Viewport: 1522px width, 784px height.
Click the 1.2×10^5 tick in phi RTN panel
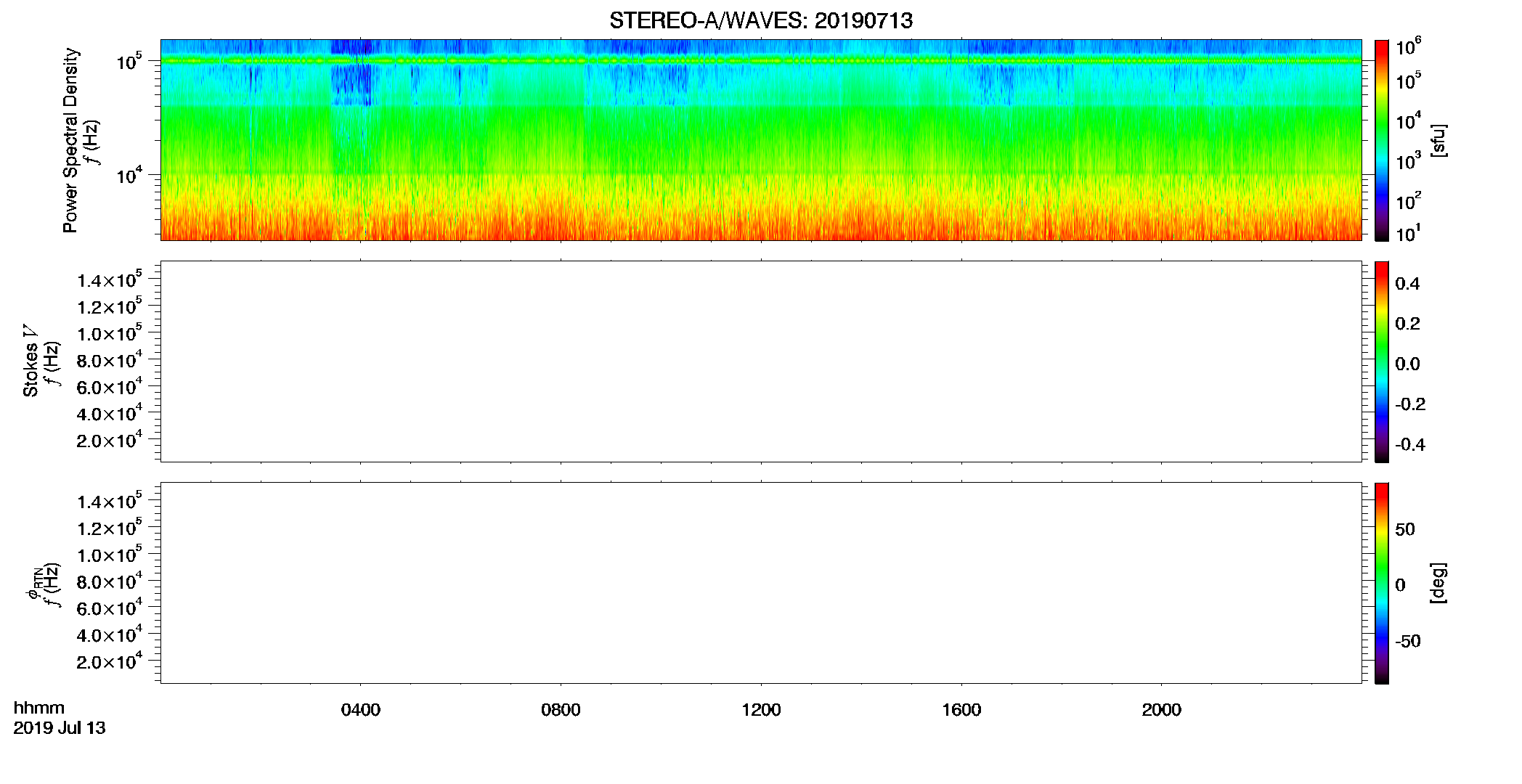(x=110, y=528)
